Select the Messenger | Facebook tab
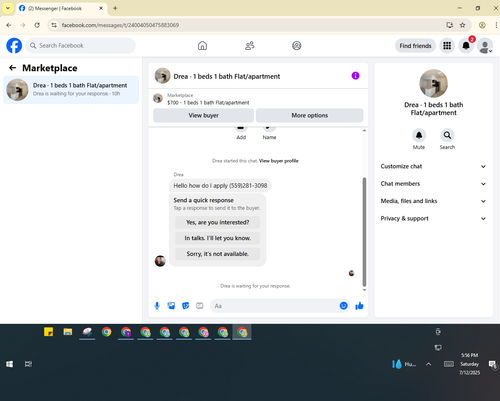The height and width of the screenshot is (401, 500). (62, 8)
